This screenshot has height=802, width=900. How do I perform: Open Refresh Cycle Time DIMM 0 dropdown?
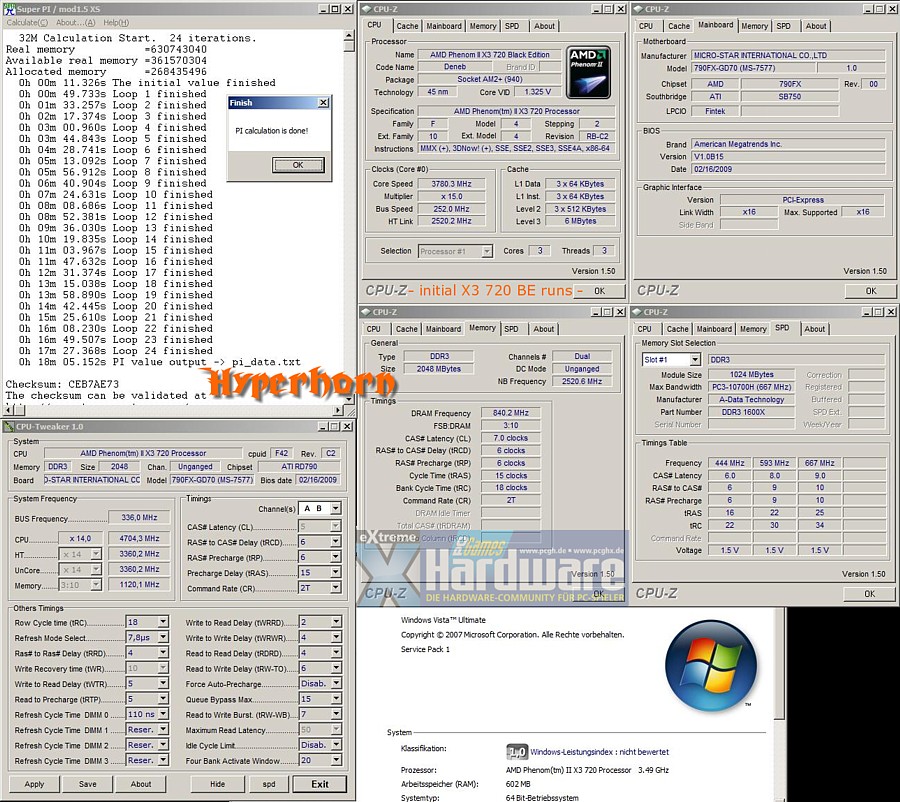(x=163, y=715)
